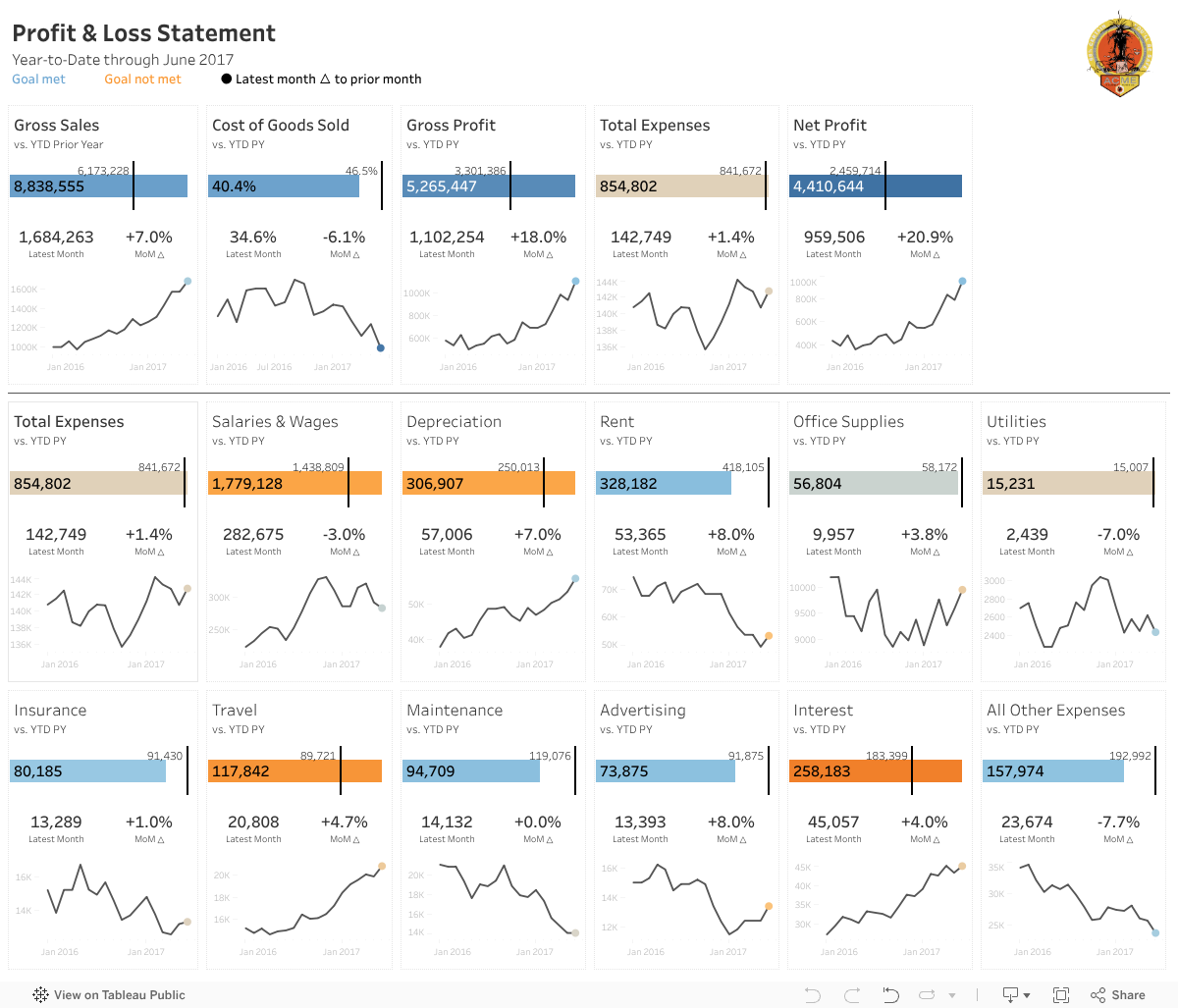Click the Net Profit latest-month dot

962,282
